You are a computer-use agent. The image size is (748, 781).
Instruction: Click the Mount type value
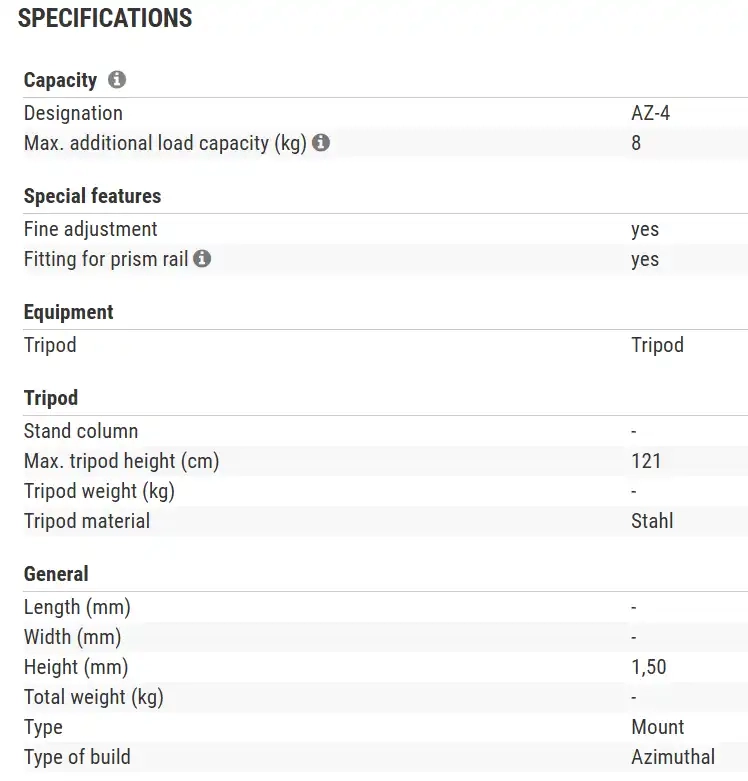click(658, 727)
